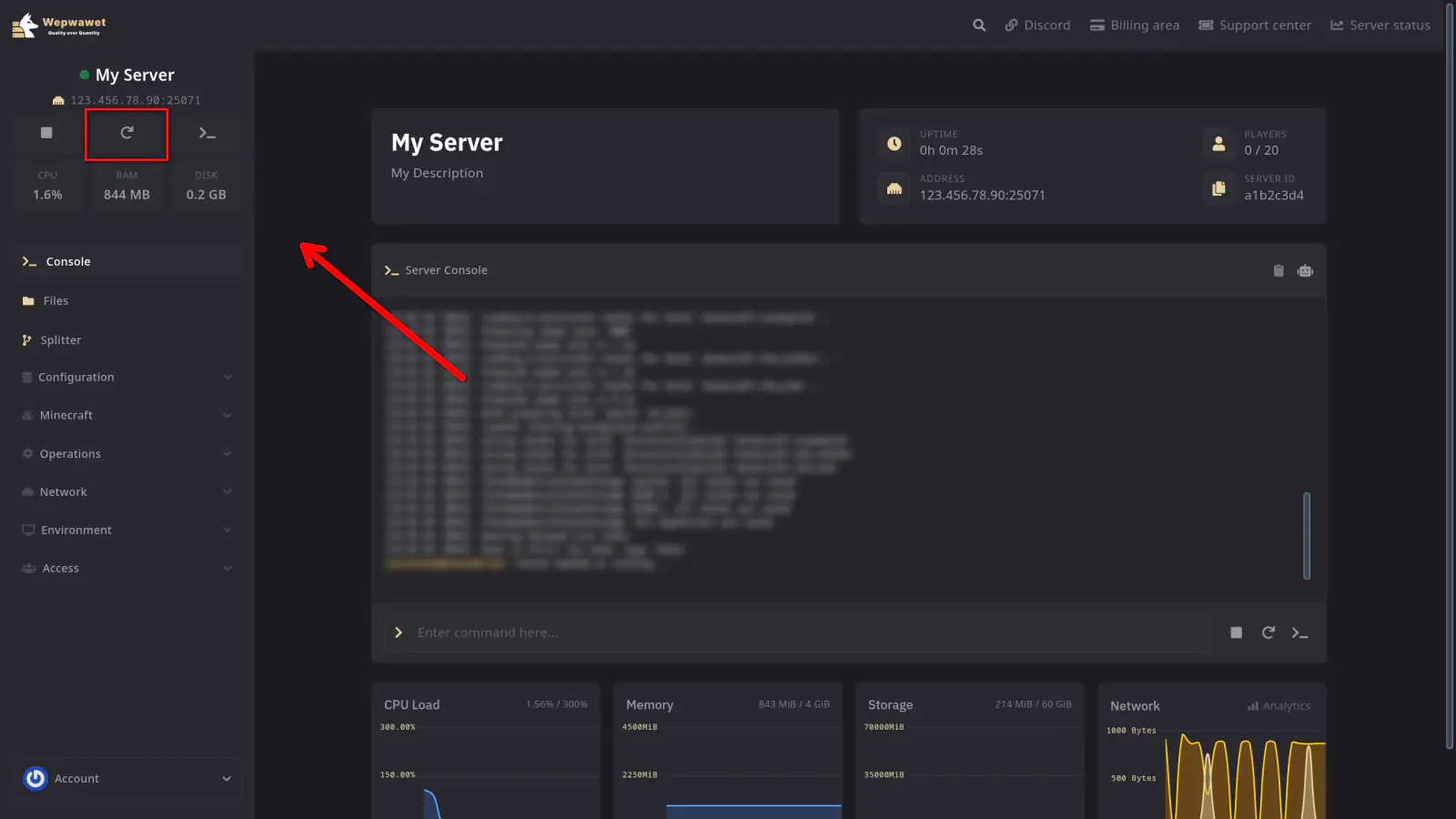Click the search magnifier icon
The image size is (1456, 819).
[x=979, y=25]
